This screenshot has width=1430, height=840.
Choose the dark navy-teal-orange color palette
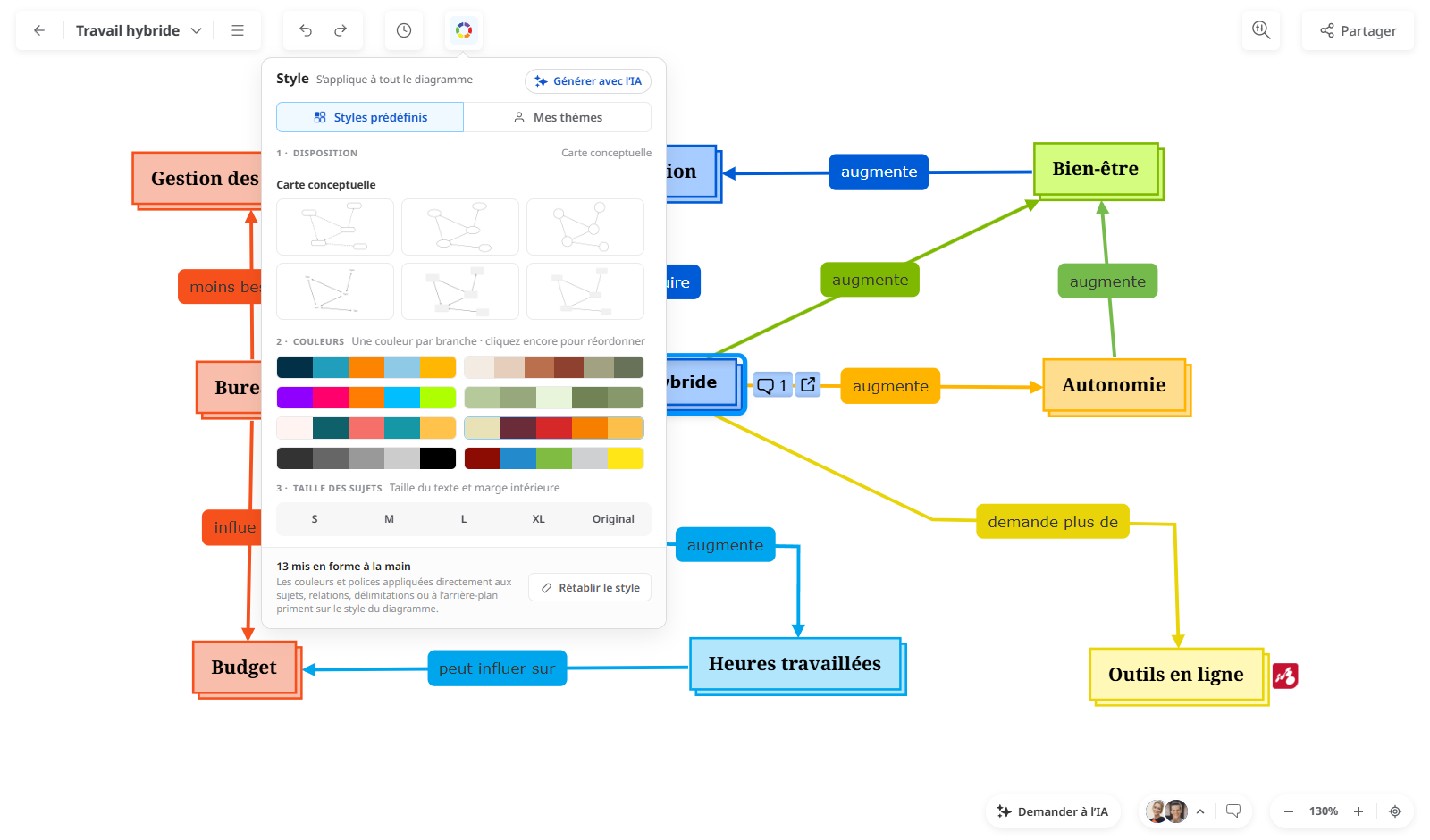(366, 367)
